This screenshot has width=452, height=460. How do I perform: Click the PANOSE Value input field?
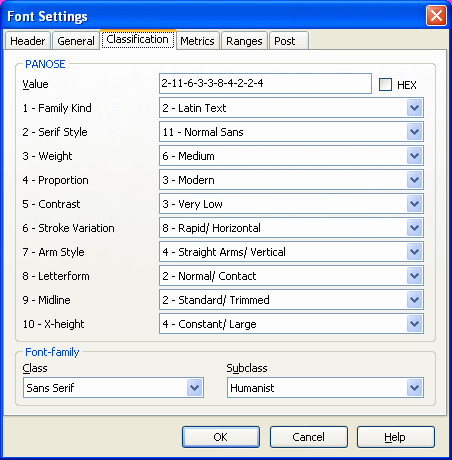pyautogui.click(x=265, y=83)
